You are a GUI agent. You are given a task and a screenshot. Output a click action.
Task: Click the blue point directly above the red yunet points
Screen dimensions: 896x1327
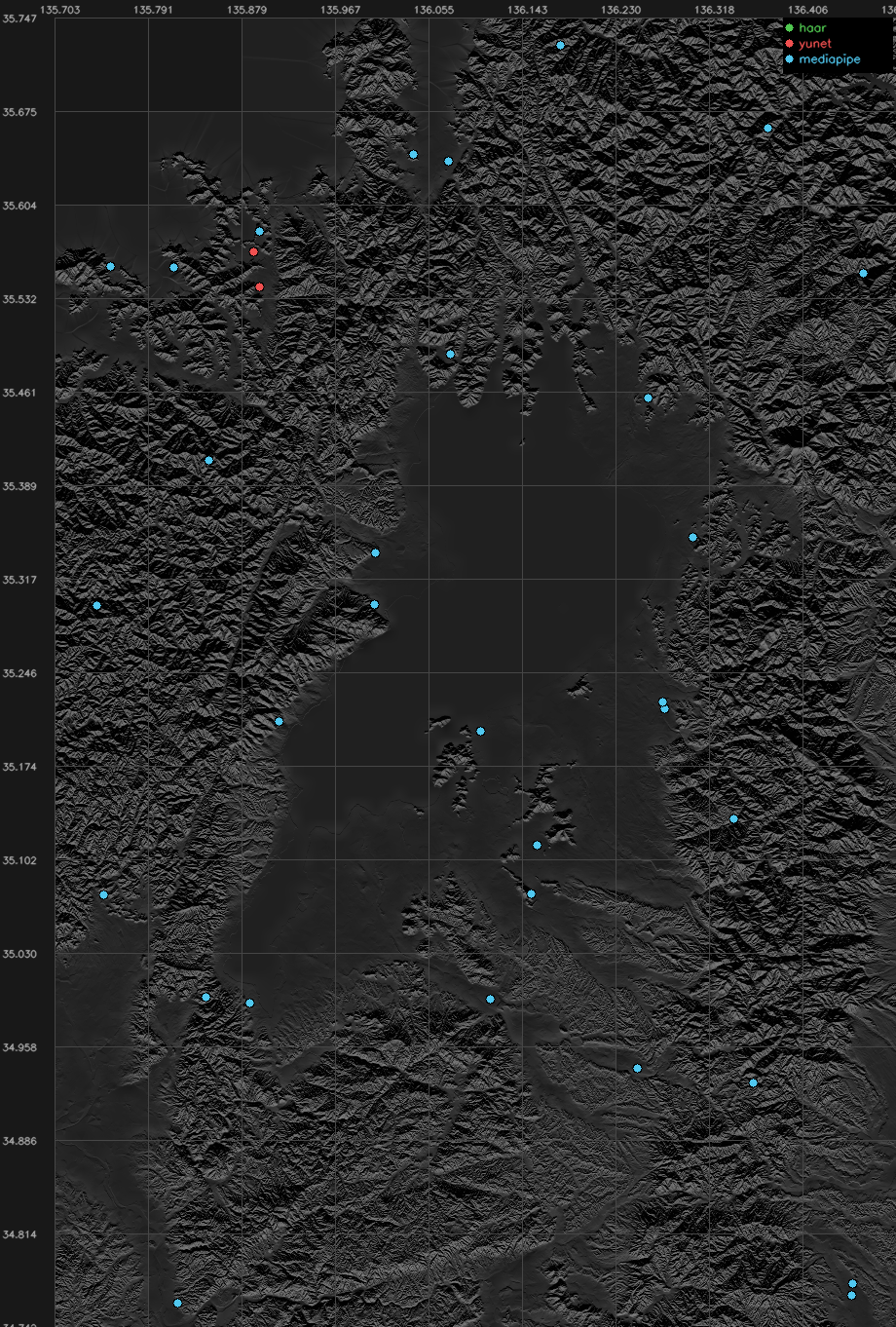tap(260, 231)
